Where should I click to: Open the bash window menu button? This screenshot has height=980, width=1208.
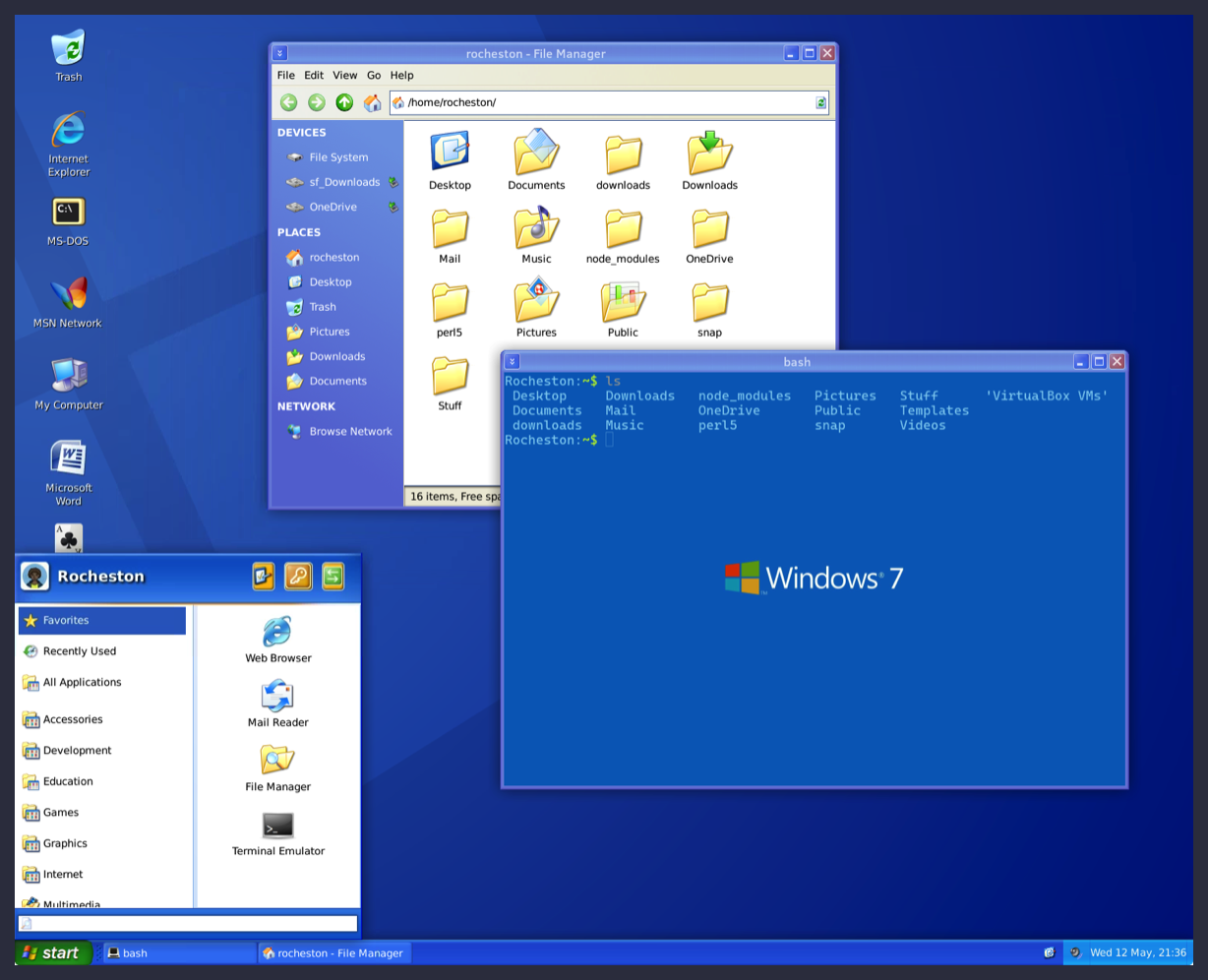(512, 362)
